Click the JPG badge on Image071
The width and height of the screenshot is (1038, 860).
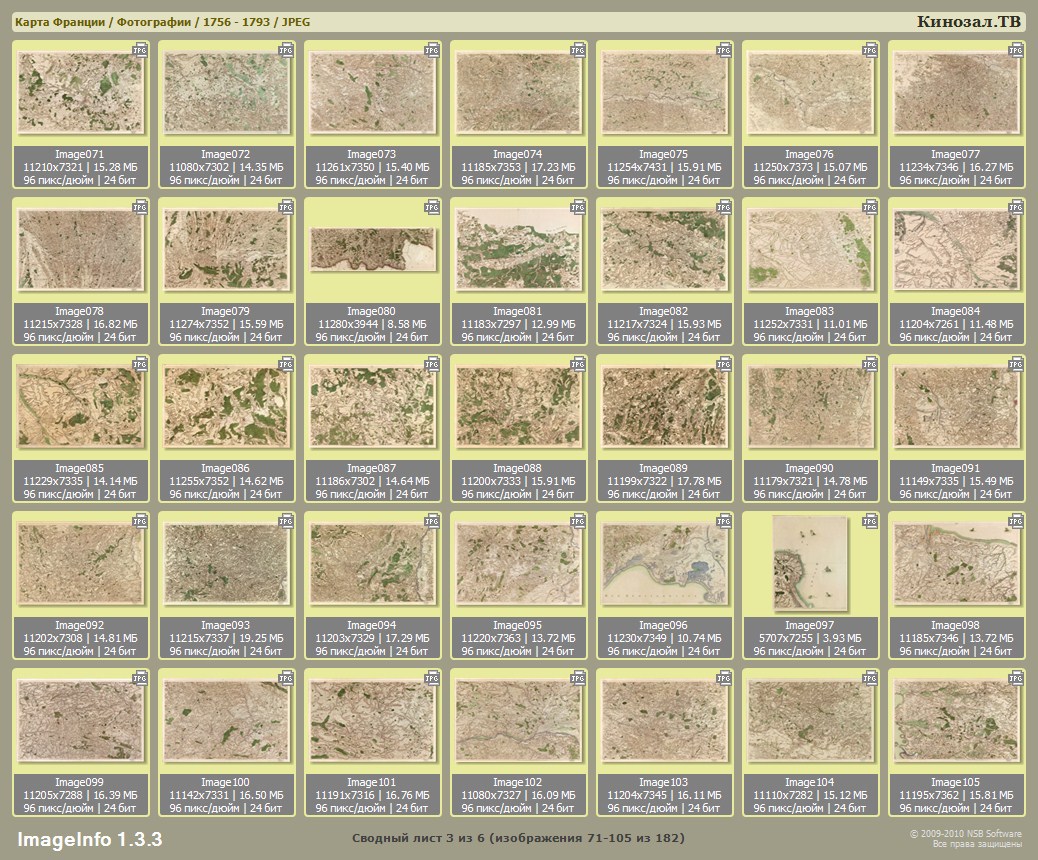click(x=140, y=49)
